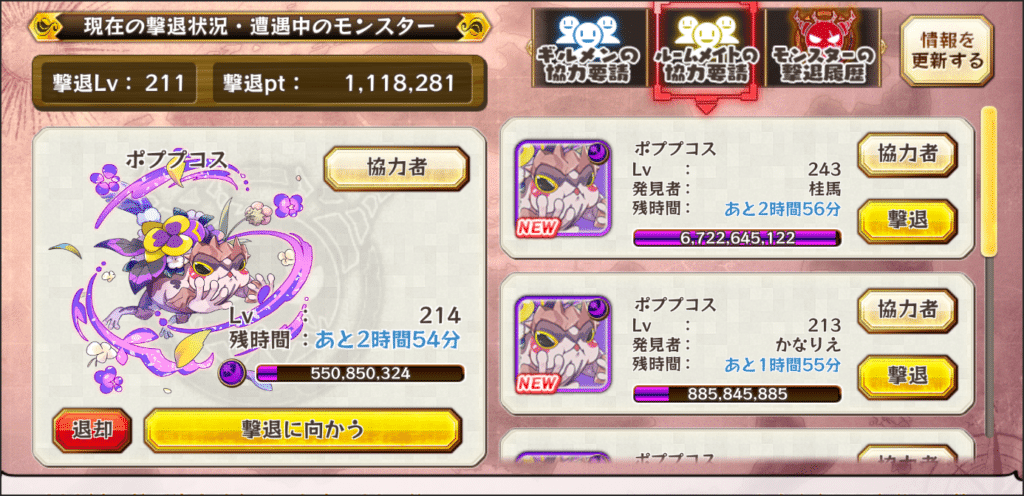Open the モンスターの撃退履歴 tab

point(822,50)
